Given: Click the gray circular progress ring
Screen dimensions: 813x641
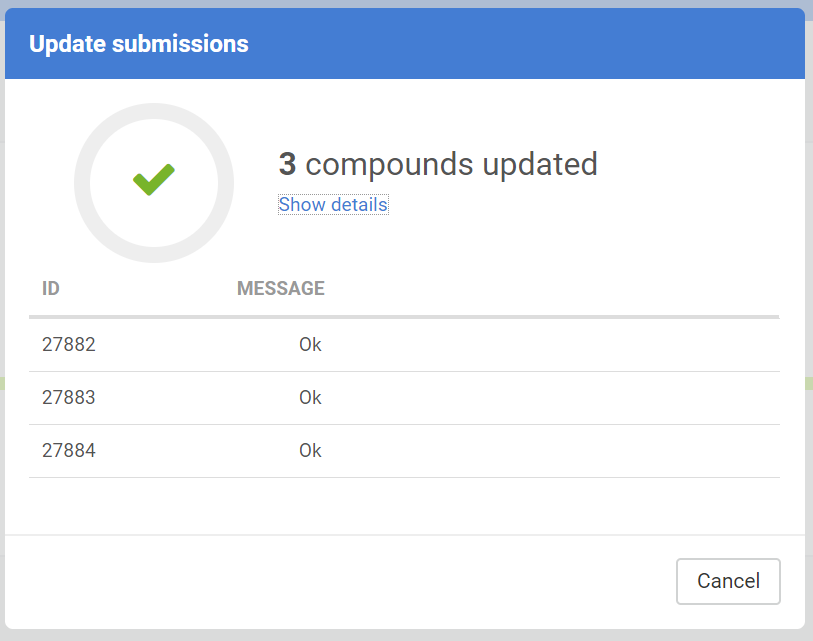Looking at the screenshot, I should click(82, 183).
